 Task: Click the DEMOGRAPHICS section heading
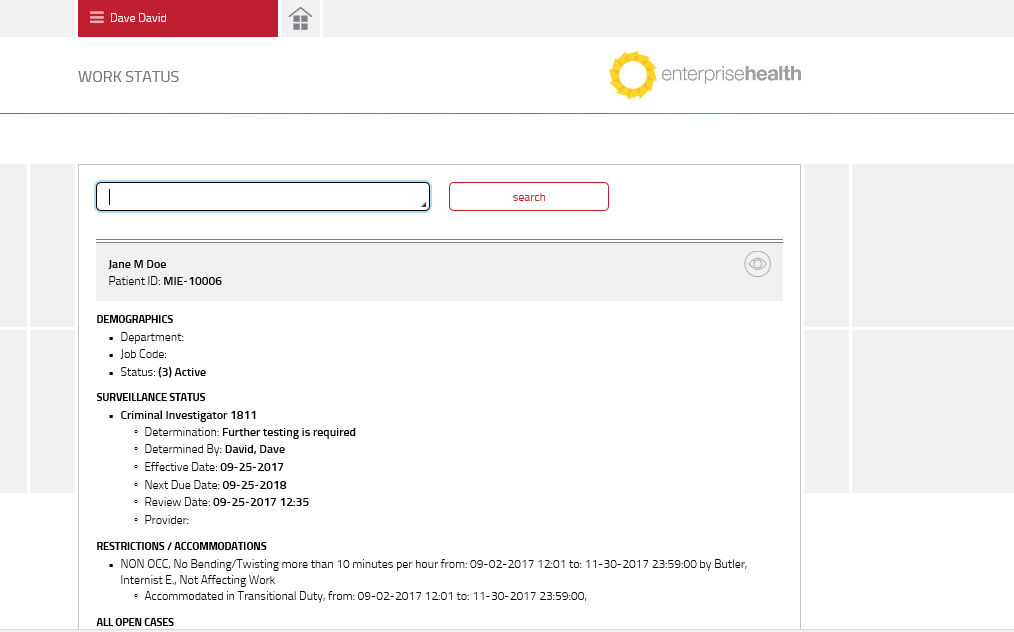(x=134, y=319)
